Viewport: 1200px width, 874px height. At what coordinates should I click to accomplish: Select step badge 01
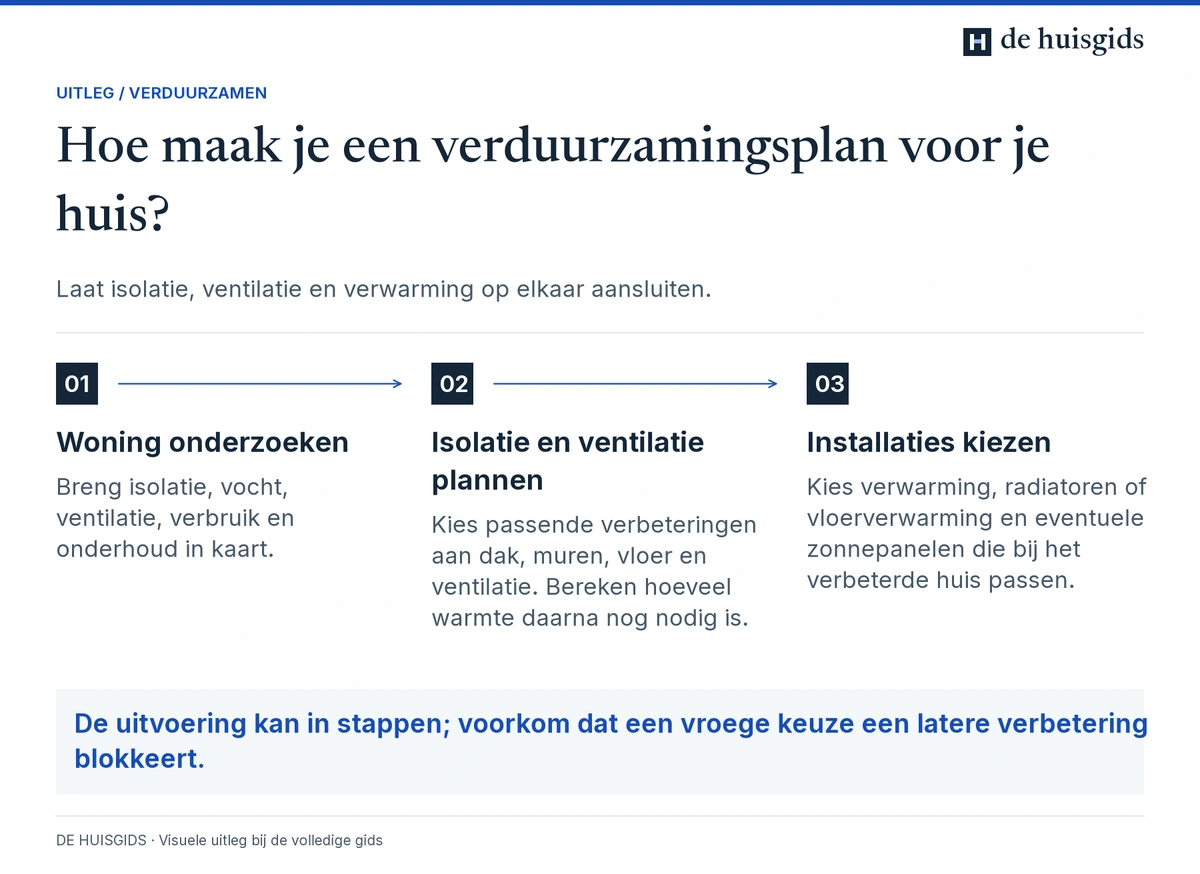(77, 384)
